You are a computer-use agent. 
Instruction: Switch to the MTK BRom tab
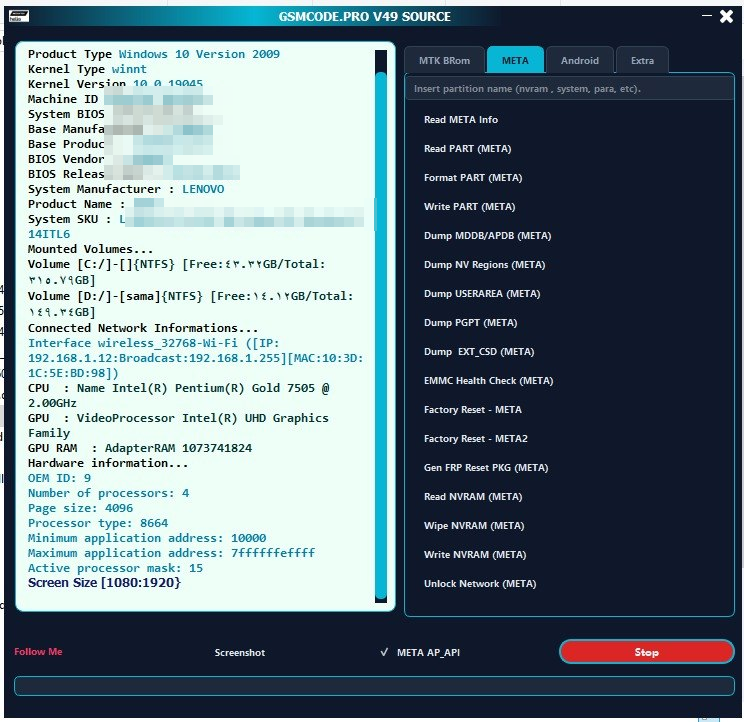click(x=444, y=60)
